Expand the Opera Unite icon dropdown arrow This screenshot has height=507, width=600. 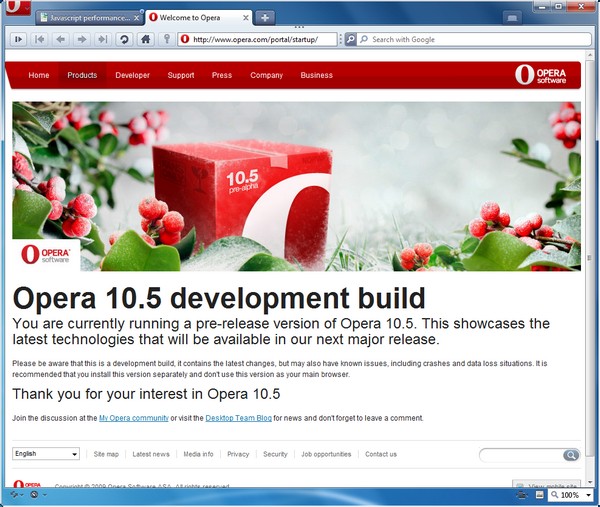[x=45, y=495]
